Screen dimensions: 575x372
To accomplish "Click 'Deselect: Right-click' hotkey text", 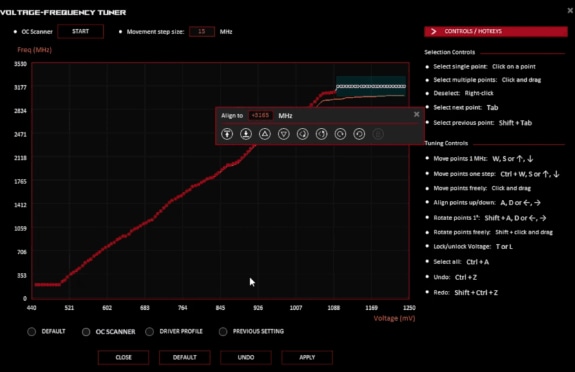I will [x=463, y=93].
